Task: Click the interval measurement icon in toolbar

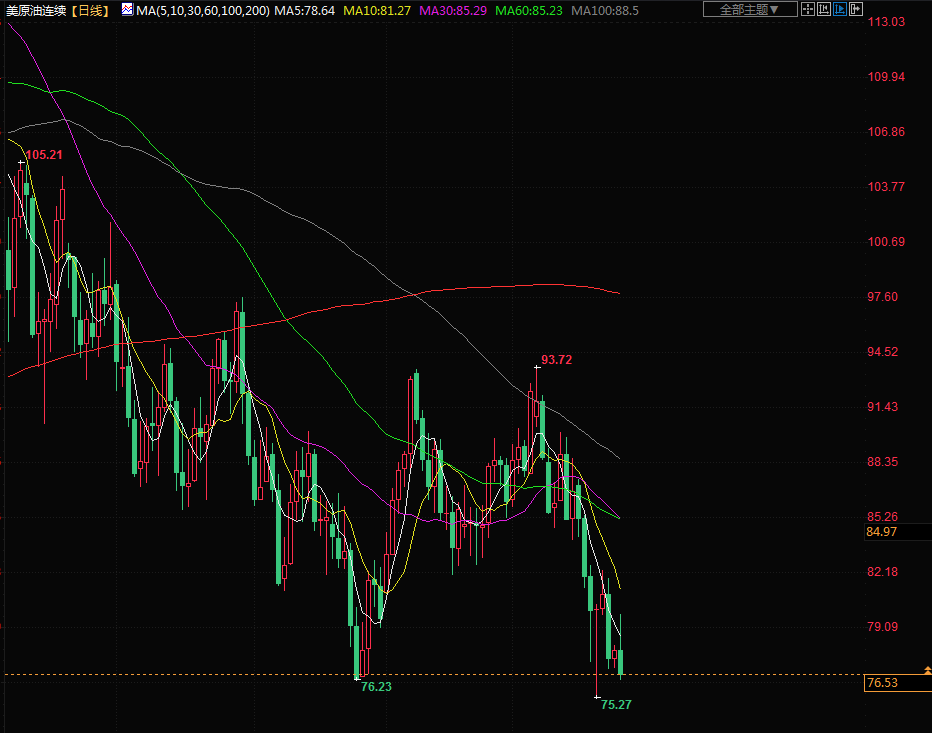Action: tap(825, 10)
